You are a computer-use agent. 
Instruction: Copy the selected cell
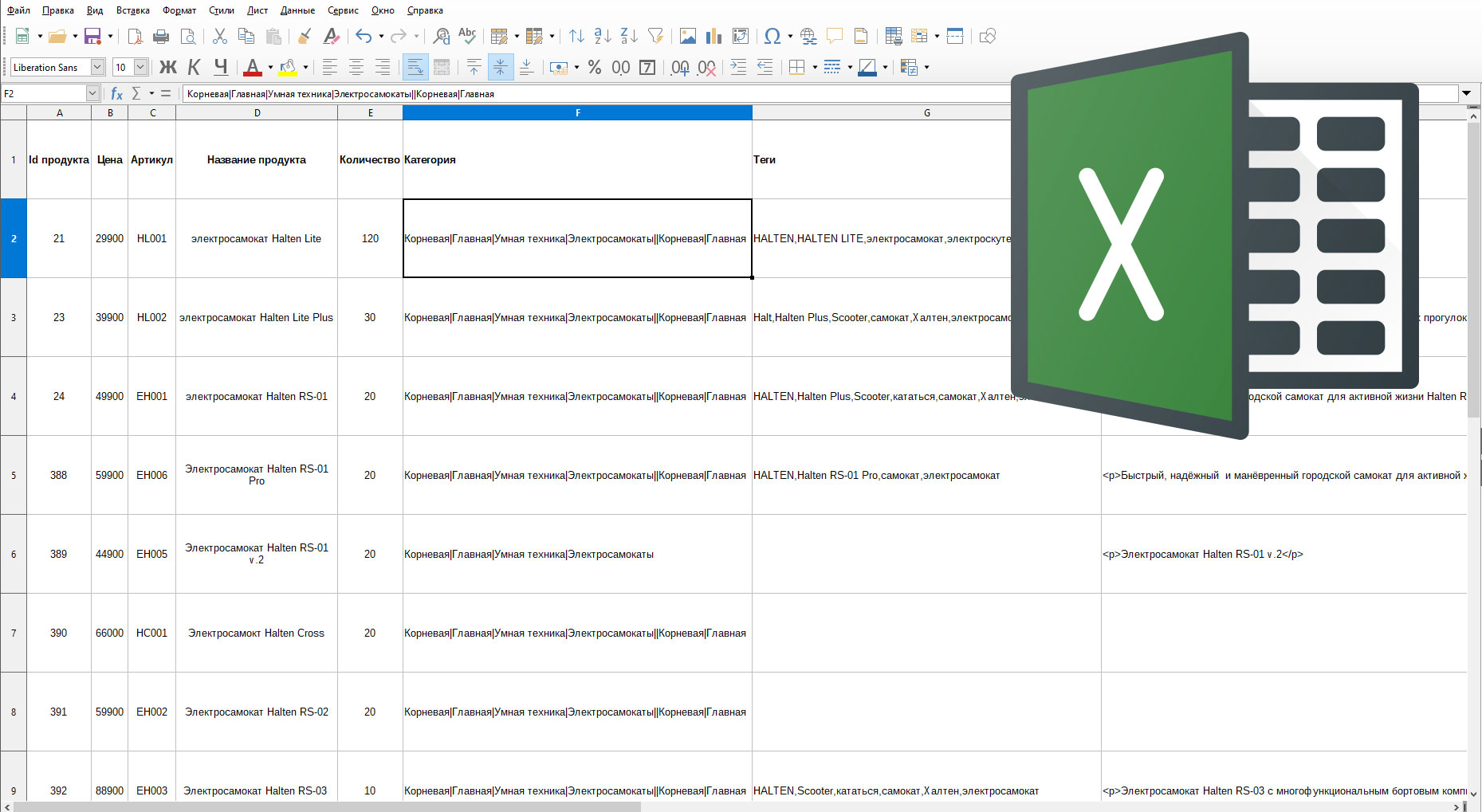tap(246, 36)
